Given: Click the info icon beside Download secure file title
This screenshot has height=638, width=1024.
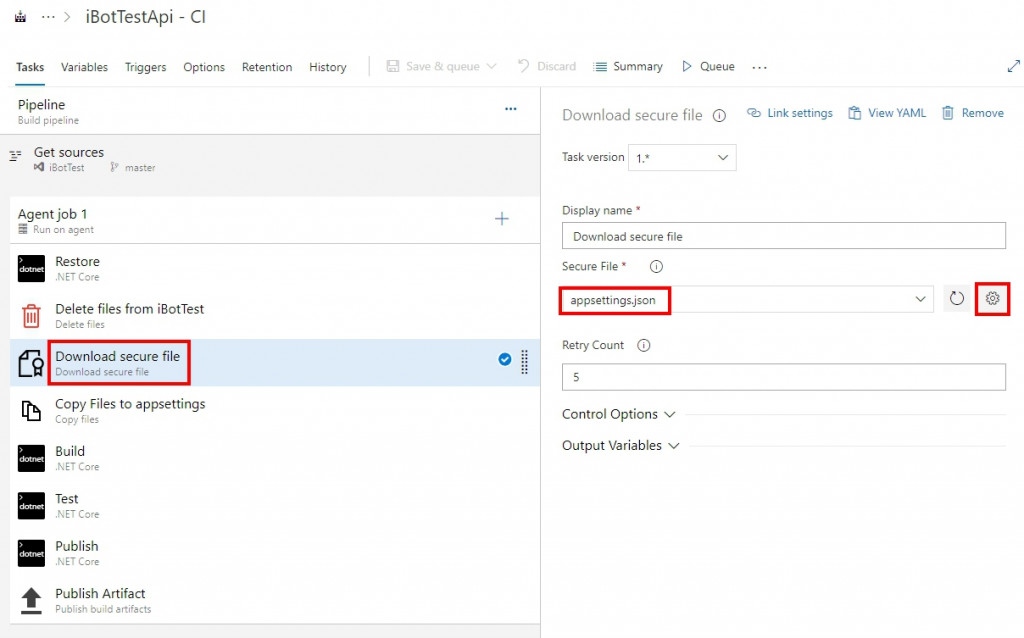Looking at the screenshot, I should 719,115.
